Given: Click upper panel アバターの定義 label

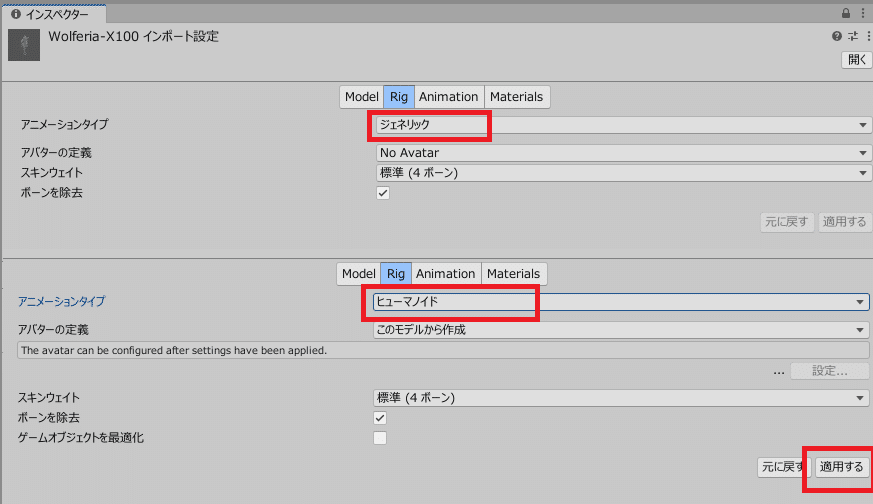Looking at the screenshot, I should coord(56,153).
